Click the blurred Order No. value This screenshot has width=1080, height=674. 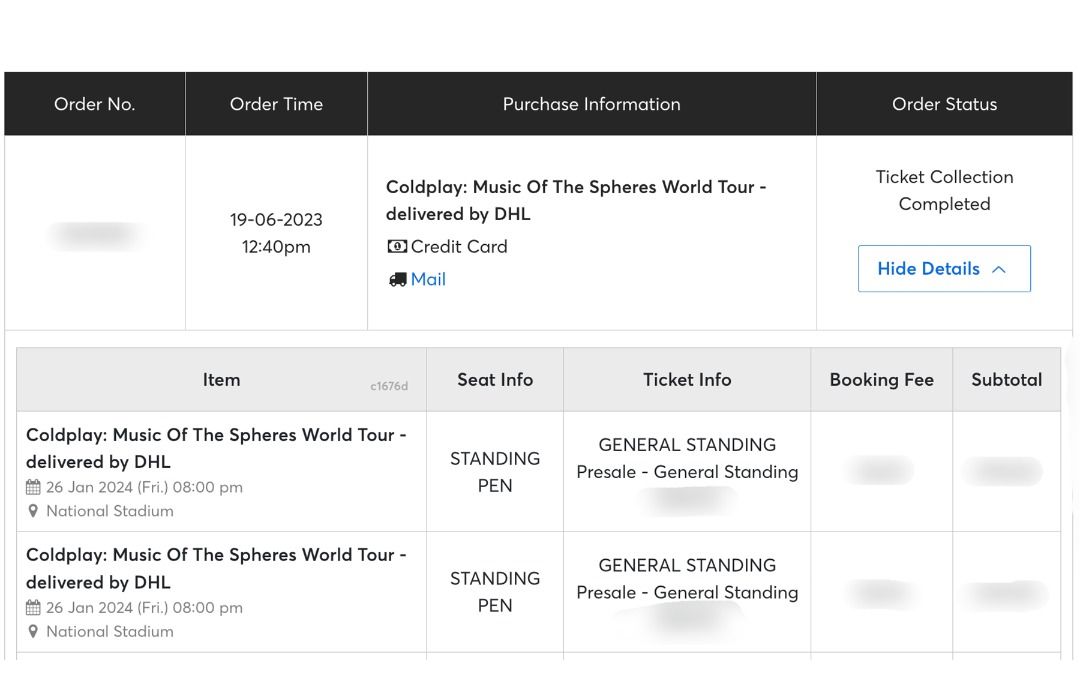tap(94, 233)
